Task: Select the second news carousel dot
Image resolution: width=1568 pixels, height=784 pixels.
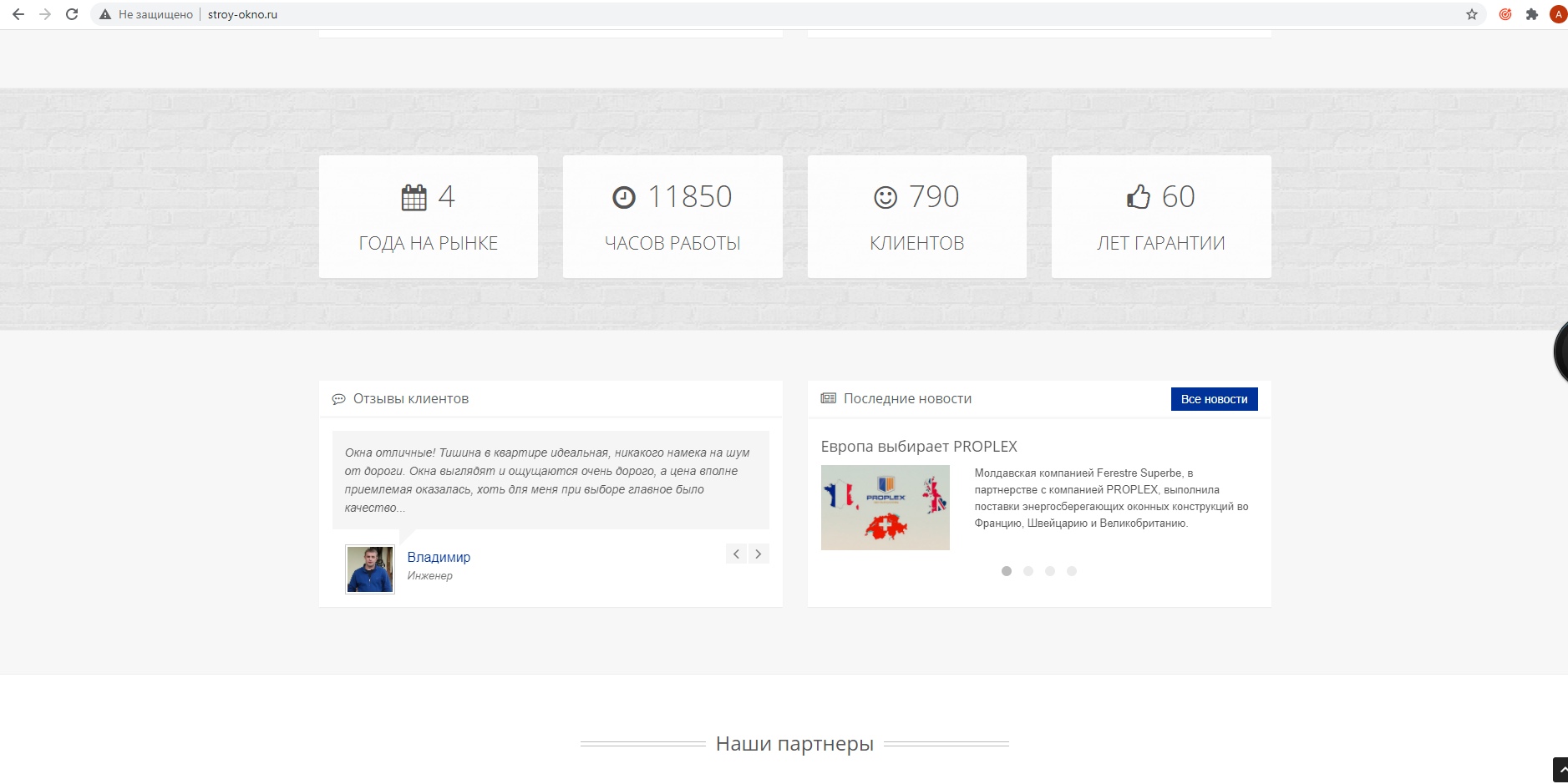Action: [1028, 571]
